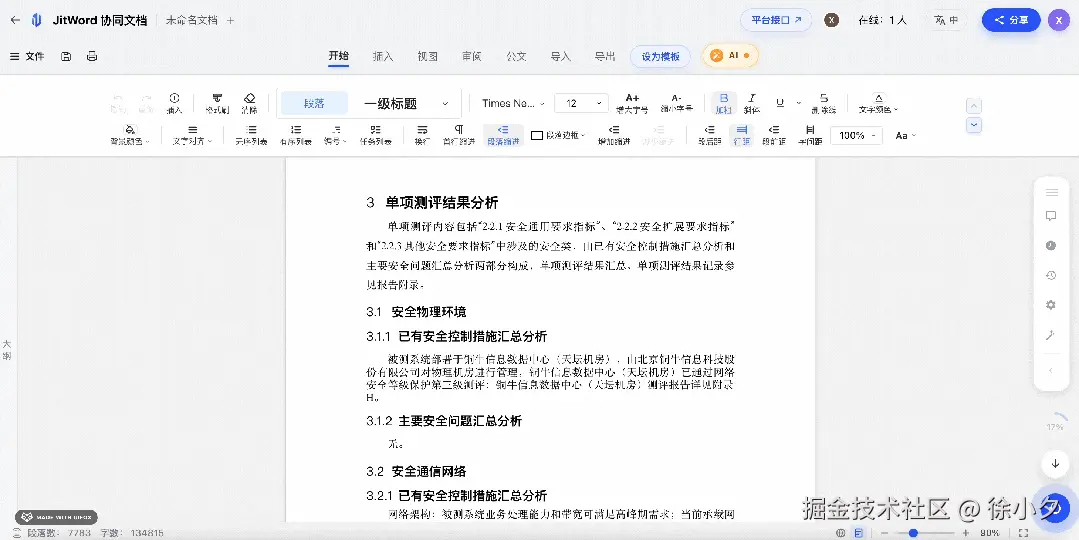Viewport: 1079px width, 540px height.
Task: Switch to the 视图 tab
Action: click(427, 56)
